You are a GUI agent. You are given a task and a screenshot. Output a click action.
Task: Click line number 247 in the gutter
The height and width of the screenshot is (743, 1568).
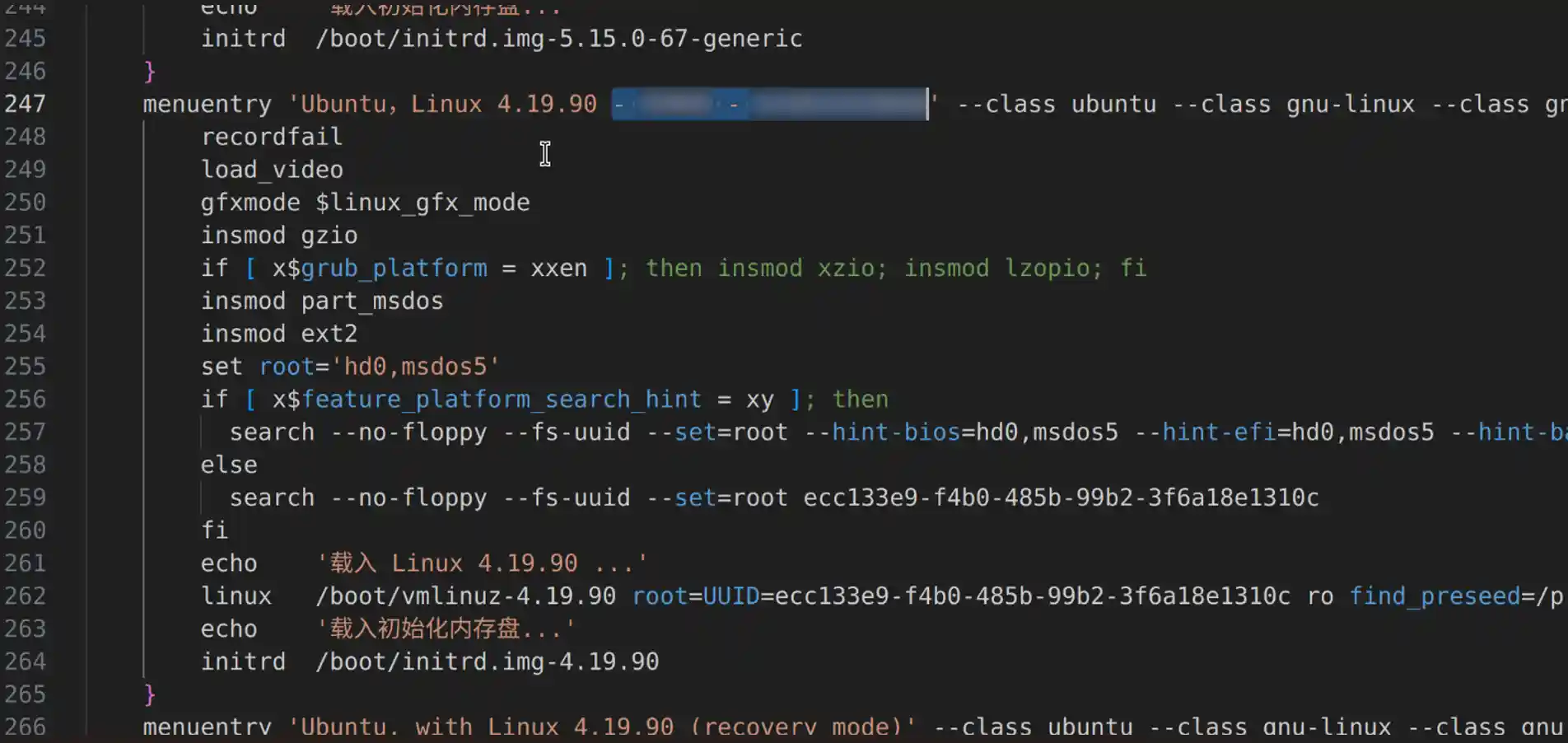[25, 104]
